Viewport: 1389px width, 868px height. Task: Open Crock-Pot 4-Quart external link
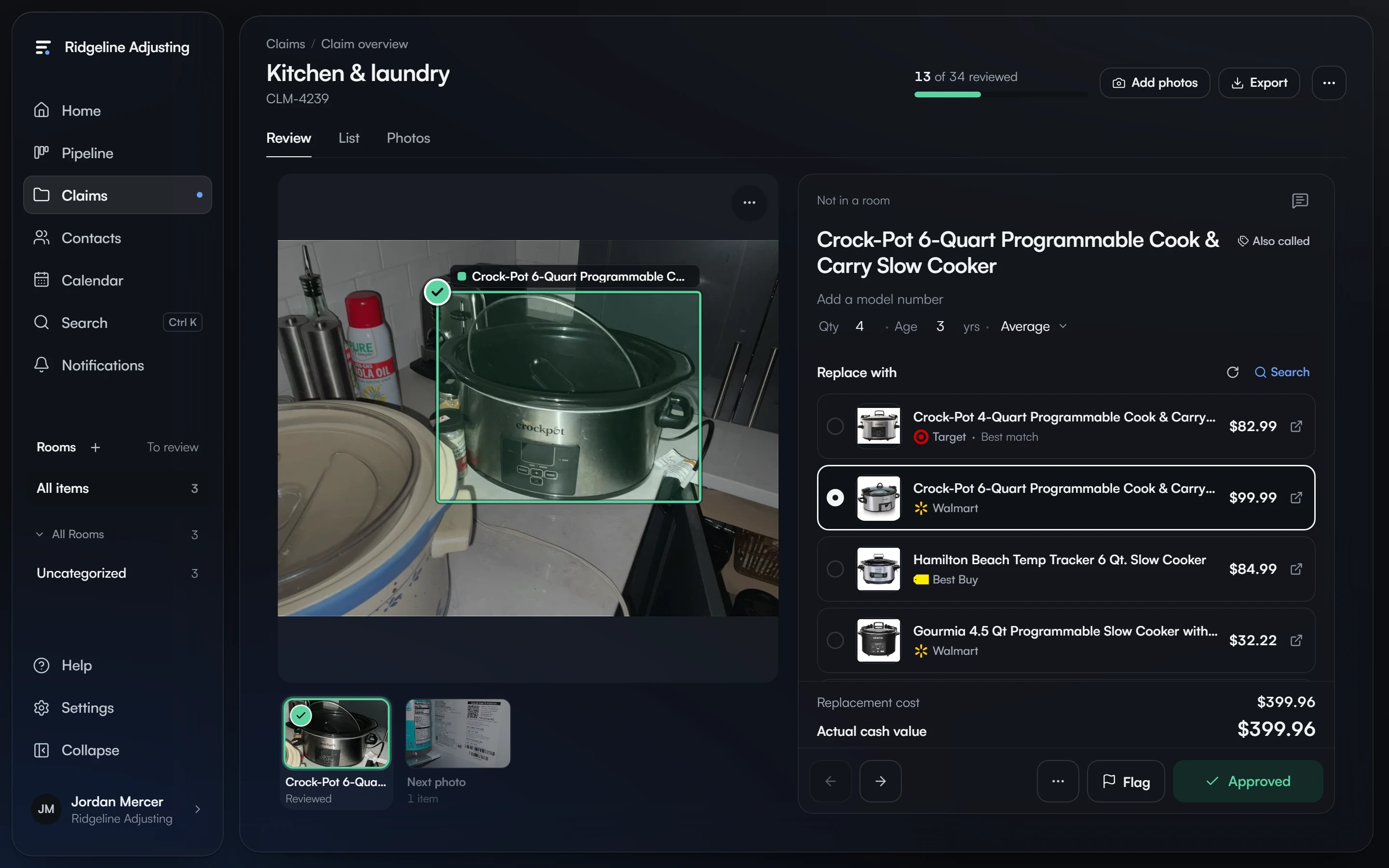[x=1296, y=427]
